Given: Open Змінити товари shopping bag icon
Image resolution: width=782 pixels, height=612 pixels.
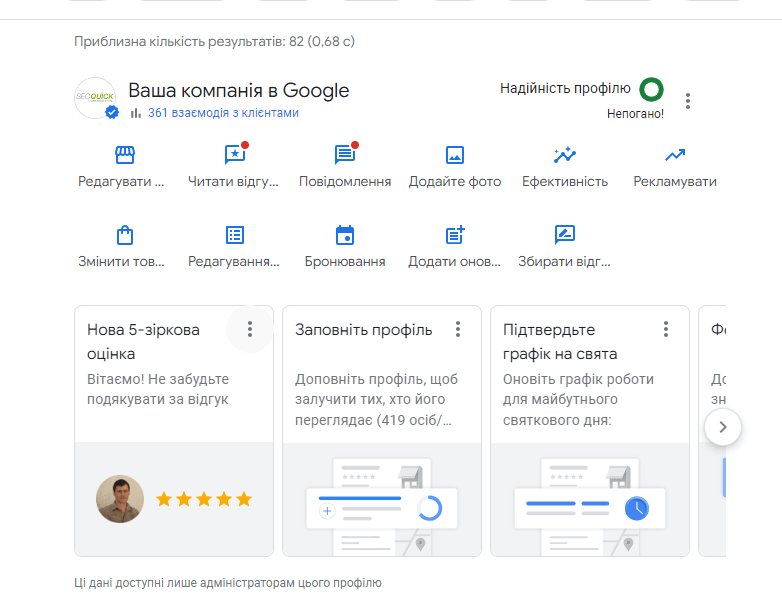Looking at the screenshot, I should pyautogui.click(x=125, y=235).
